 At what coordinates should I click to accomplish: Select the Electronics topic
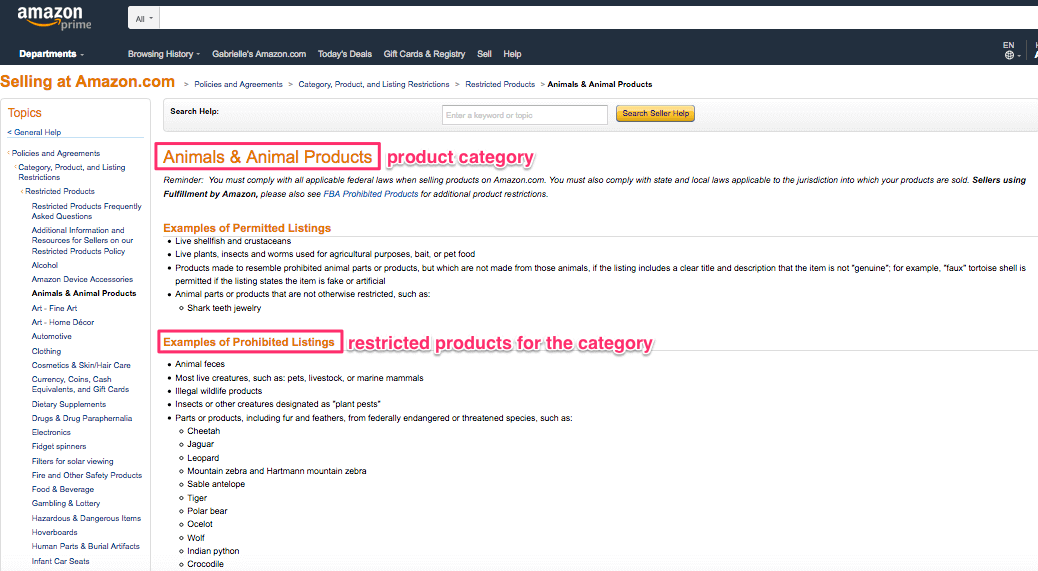(x=51, y=433)
